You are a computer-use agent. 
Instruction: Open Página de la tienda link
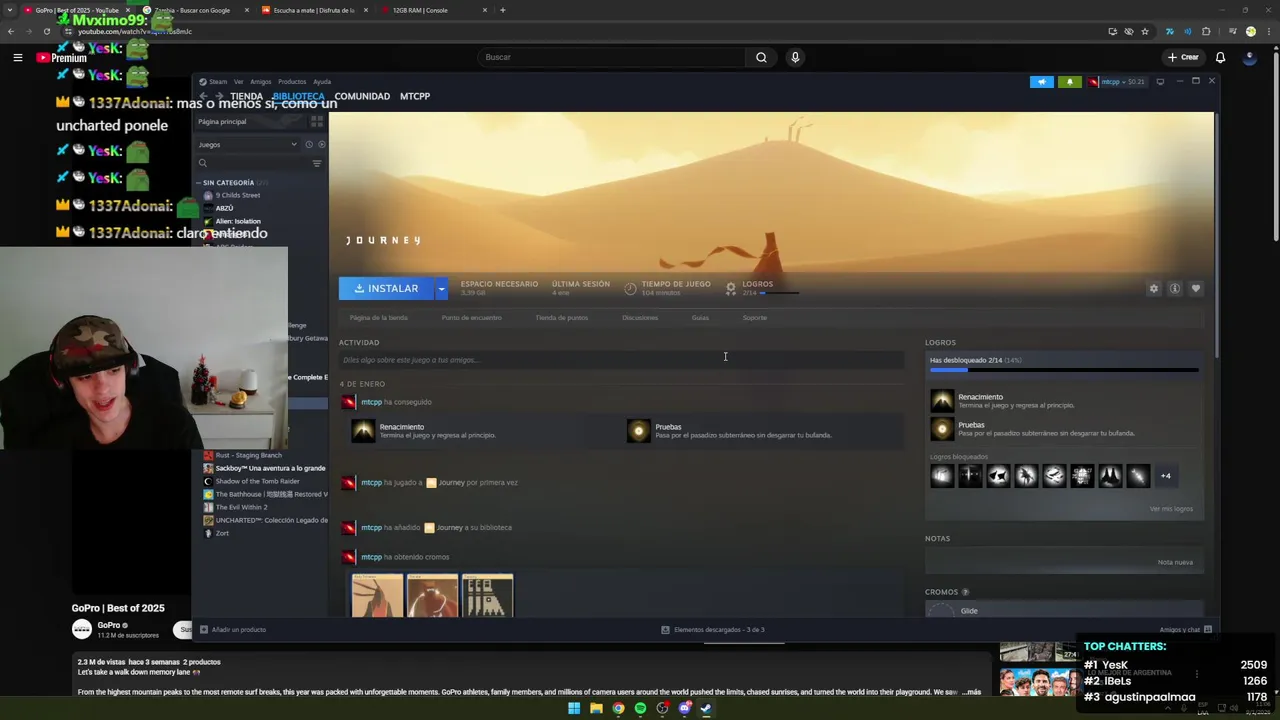(x=379, y=317)
